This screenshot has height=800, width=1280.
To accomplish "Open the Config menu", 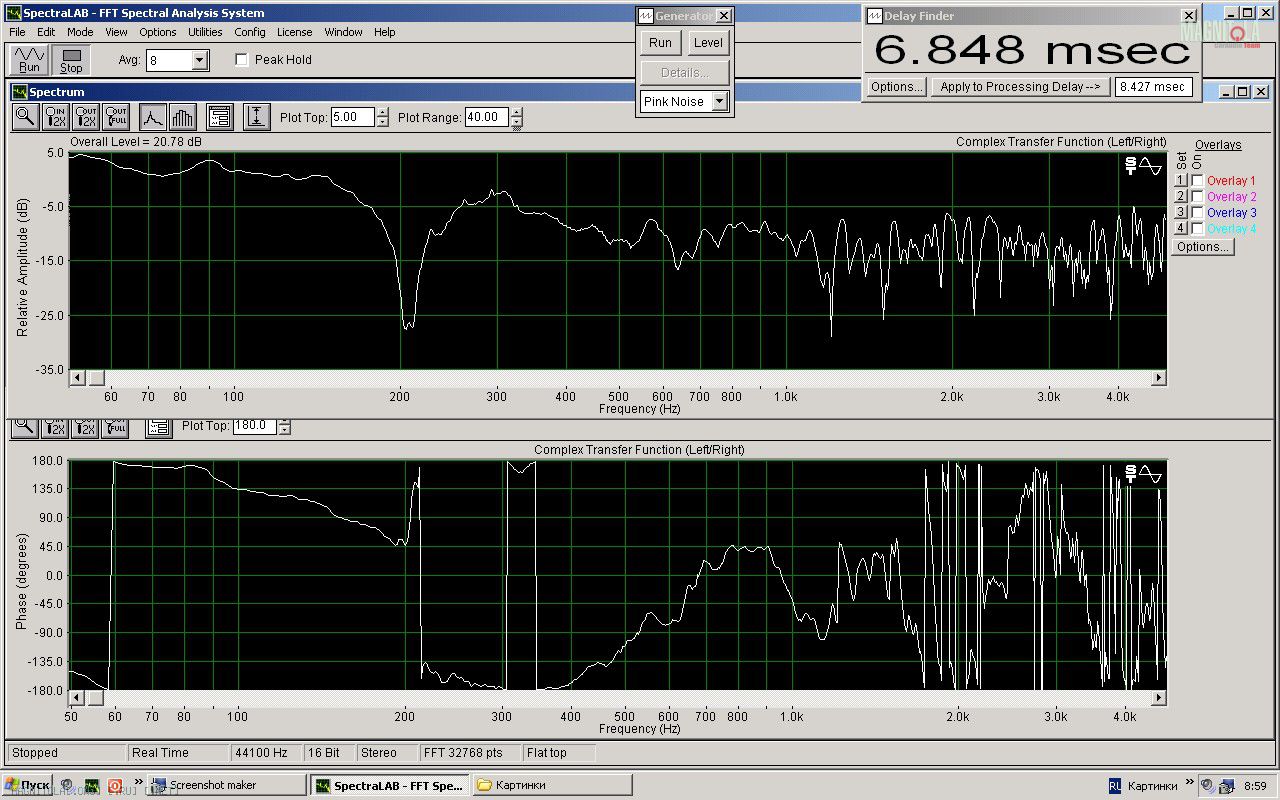I will point(250,32).
